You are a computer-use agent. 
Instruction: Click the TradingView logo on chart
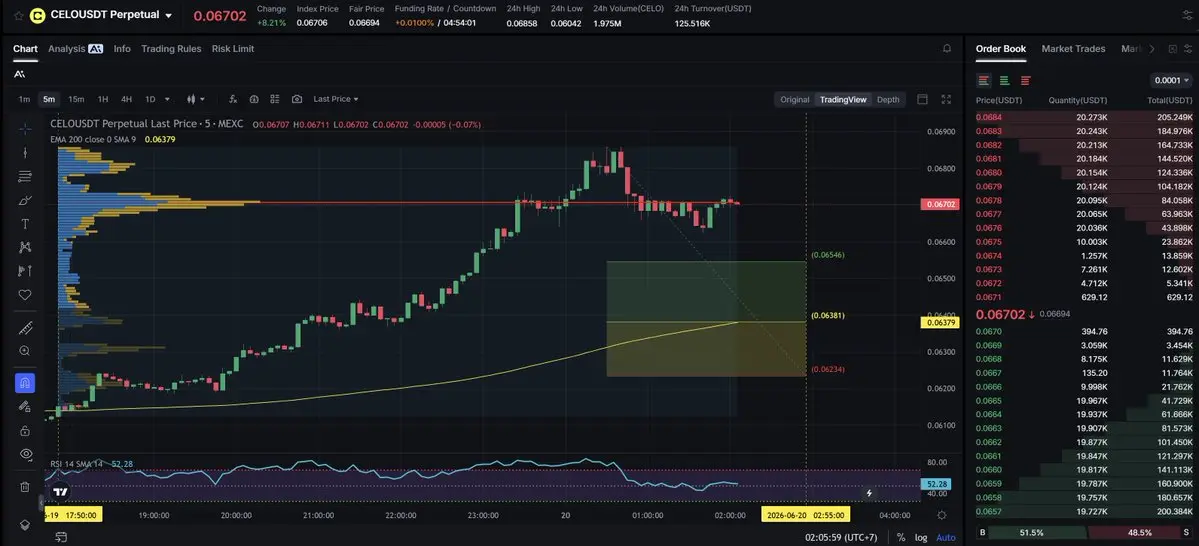pyautogui.click(x=61, y=492)
